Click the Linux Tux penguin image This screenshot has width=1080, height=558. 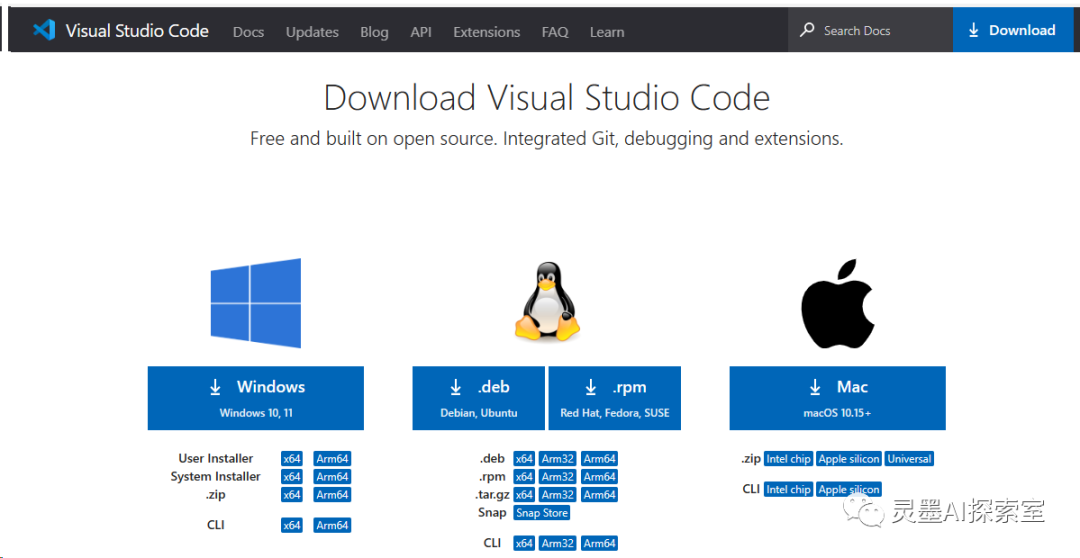(547, 301)
